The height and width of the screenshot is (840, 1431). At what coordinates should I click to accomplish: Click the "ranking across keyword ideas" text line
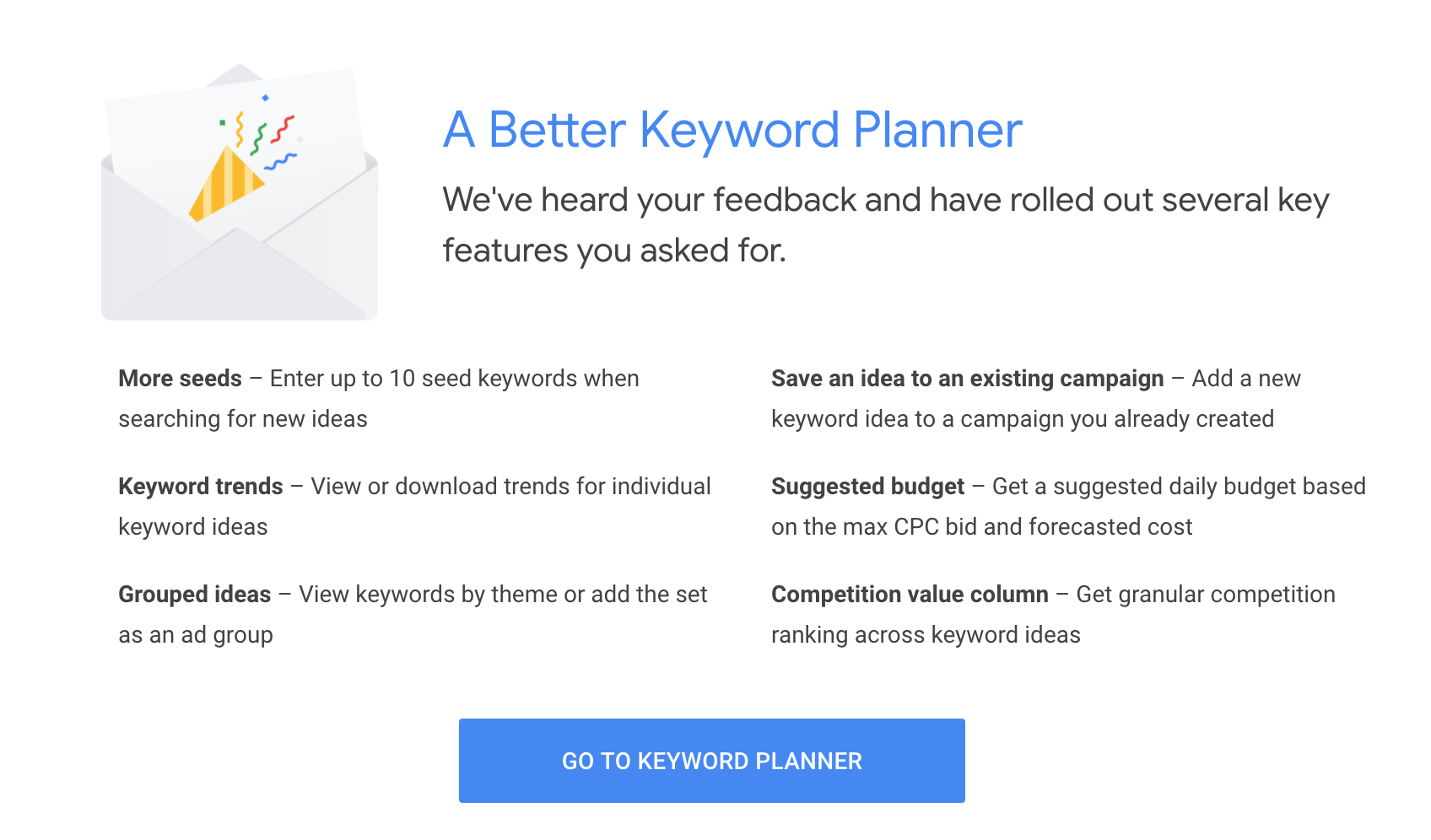click(x=926, y=635)
